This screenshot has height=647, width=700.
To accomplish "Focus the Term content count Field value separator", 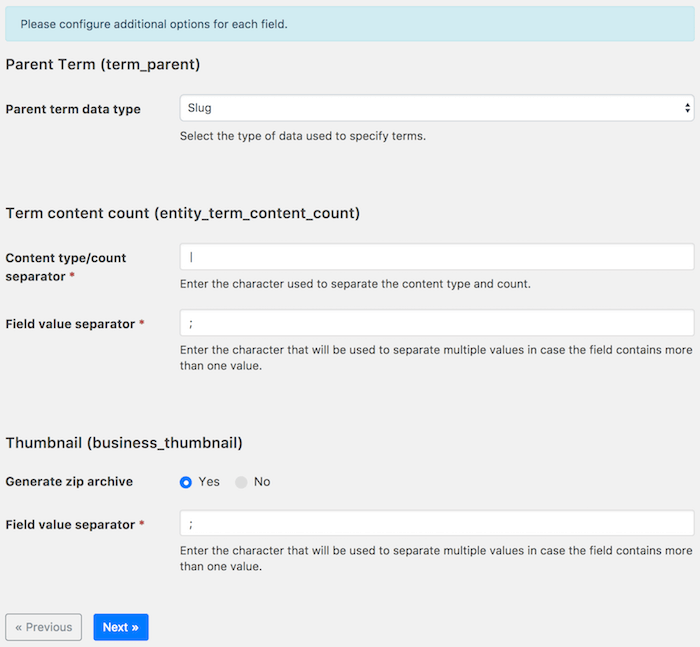I will pos(437,323).
